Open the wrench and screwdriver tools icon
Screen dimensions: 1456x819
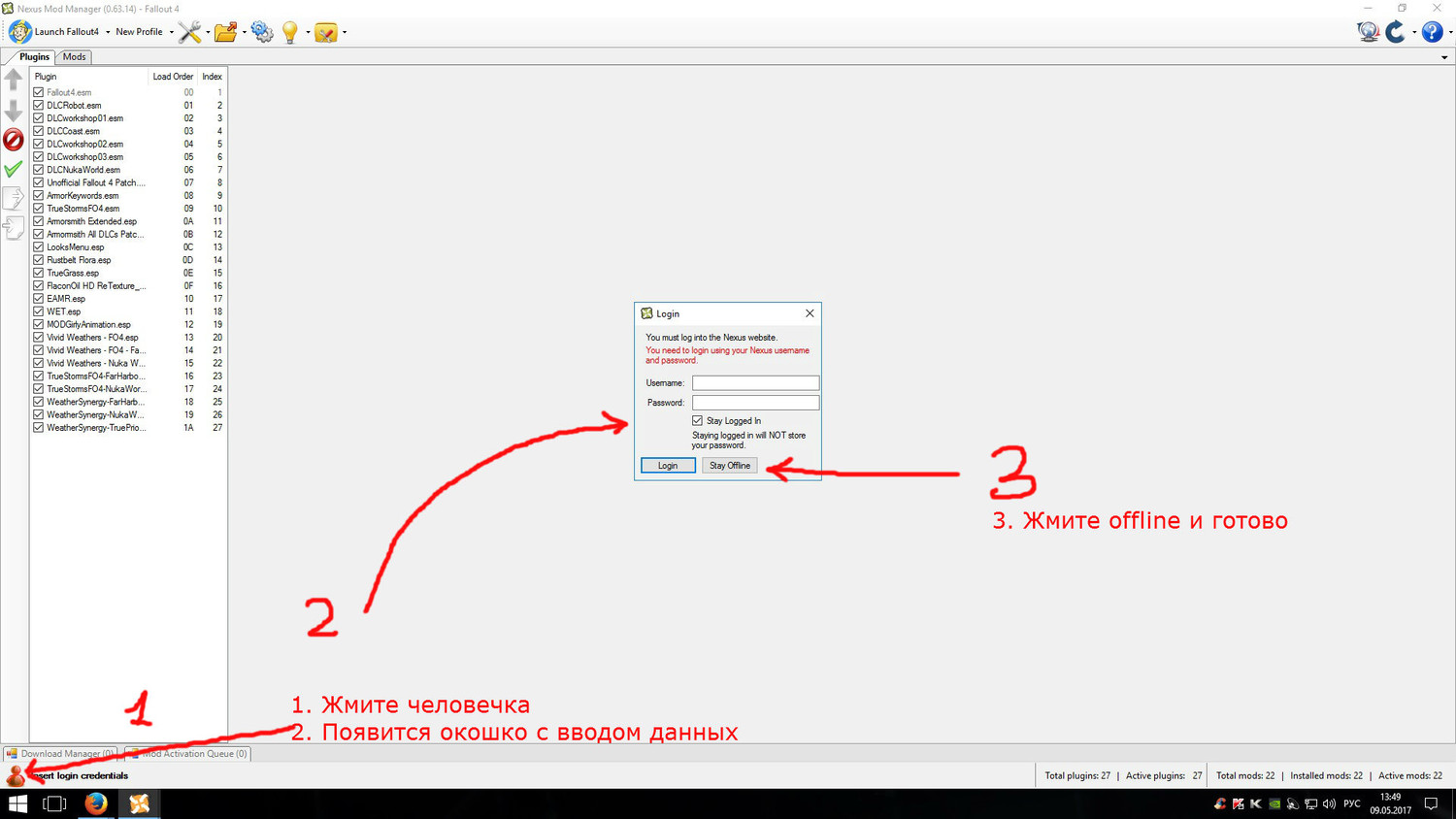(x=189, y=32)
